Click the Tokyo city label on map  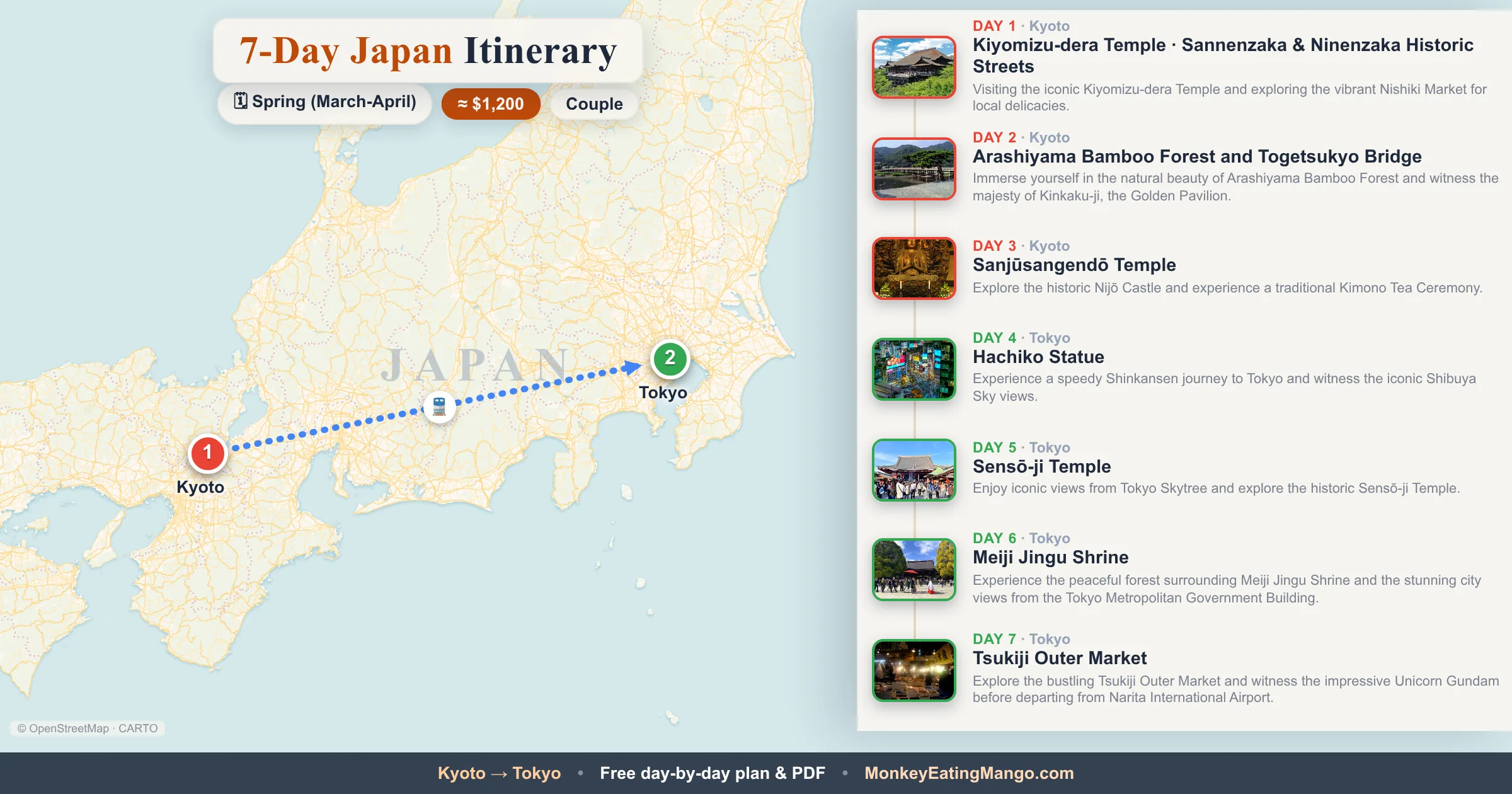tap(663, 393)
